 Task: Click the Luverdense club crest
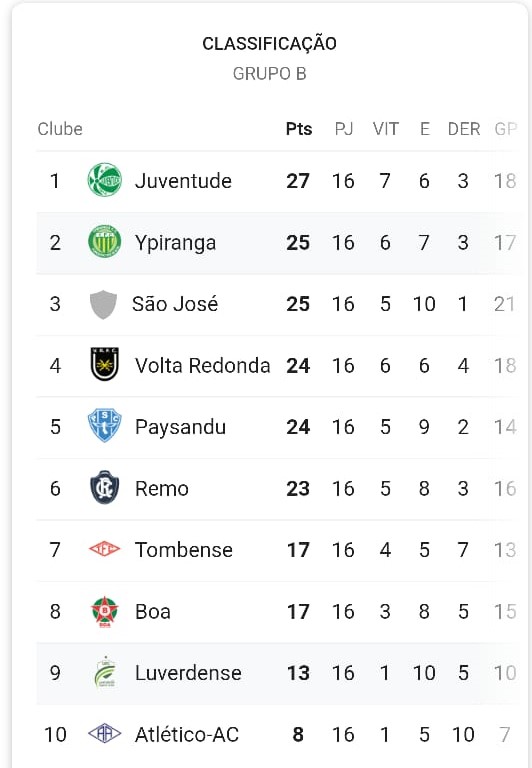coord(105,672)
